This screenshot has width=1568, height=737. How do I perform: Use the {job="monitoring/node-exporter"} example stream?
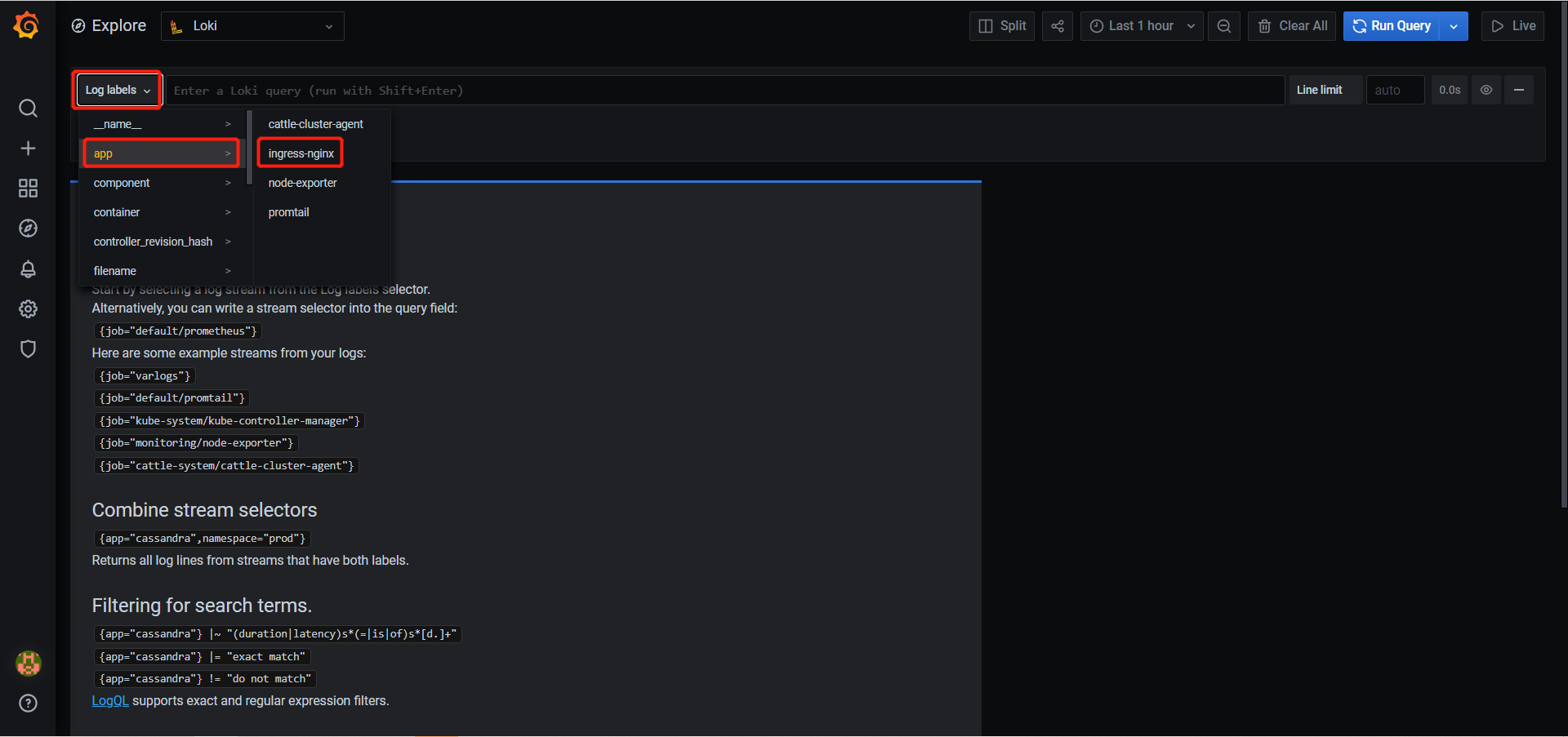196,443
